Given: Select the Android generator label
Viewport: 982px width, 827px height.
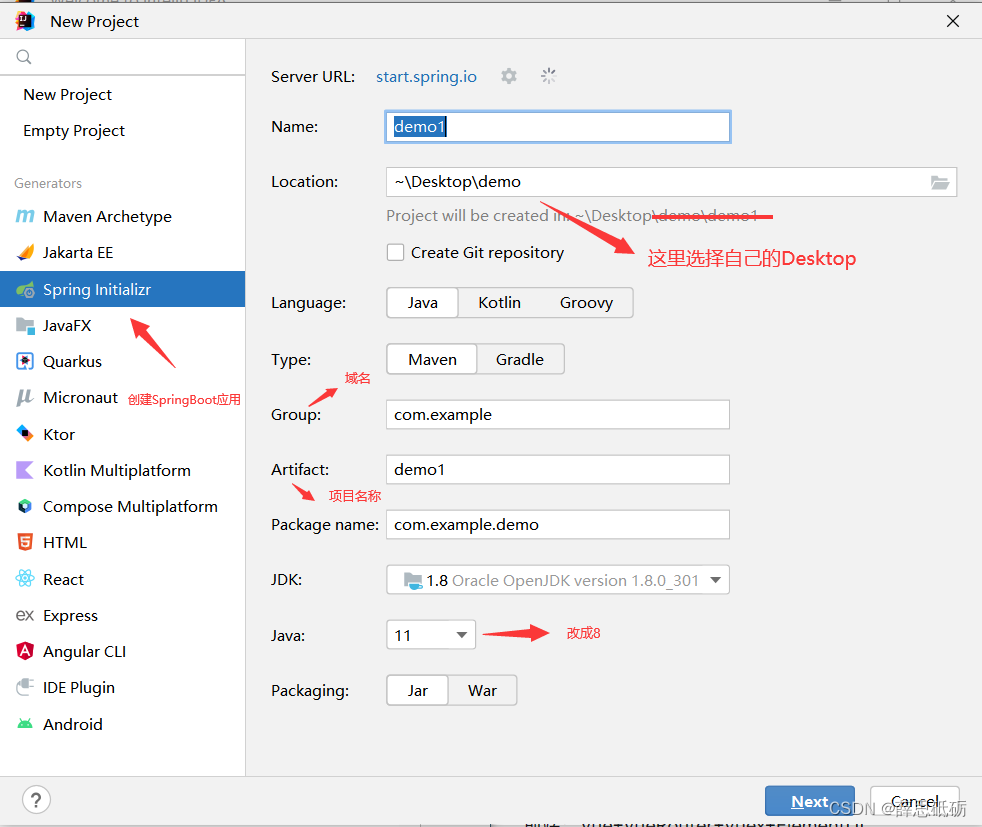Looking at the screenshot, I should click(x=73, y=724).
